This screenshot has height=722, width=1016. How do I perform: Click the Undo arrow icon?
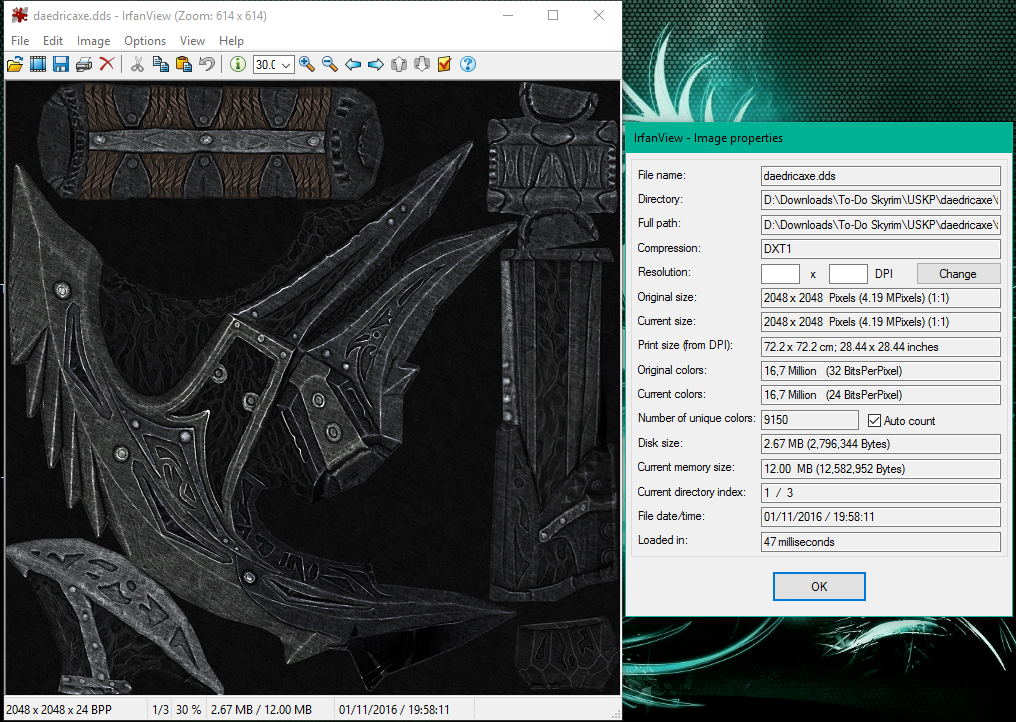207,65
